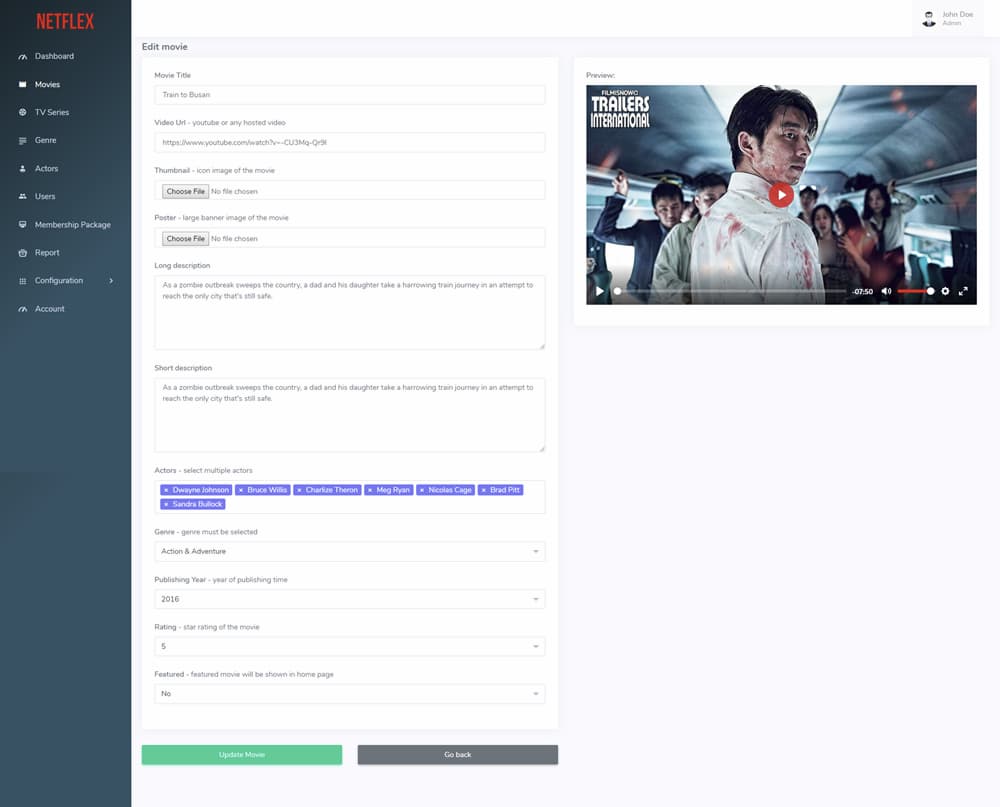
Task: Adjust the red volume slider
Action: click(x=915, y=291)
